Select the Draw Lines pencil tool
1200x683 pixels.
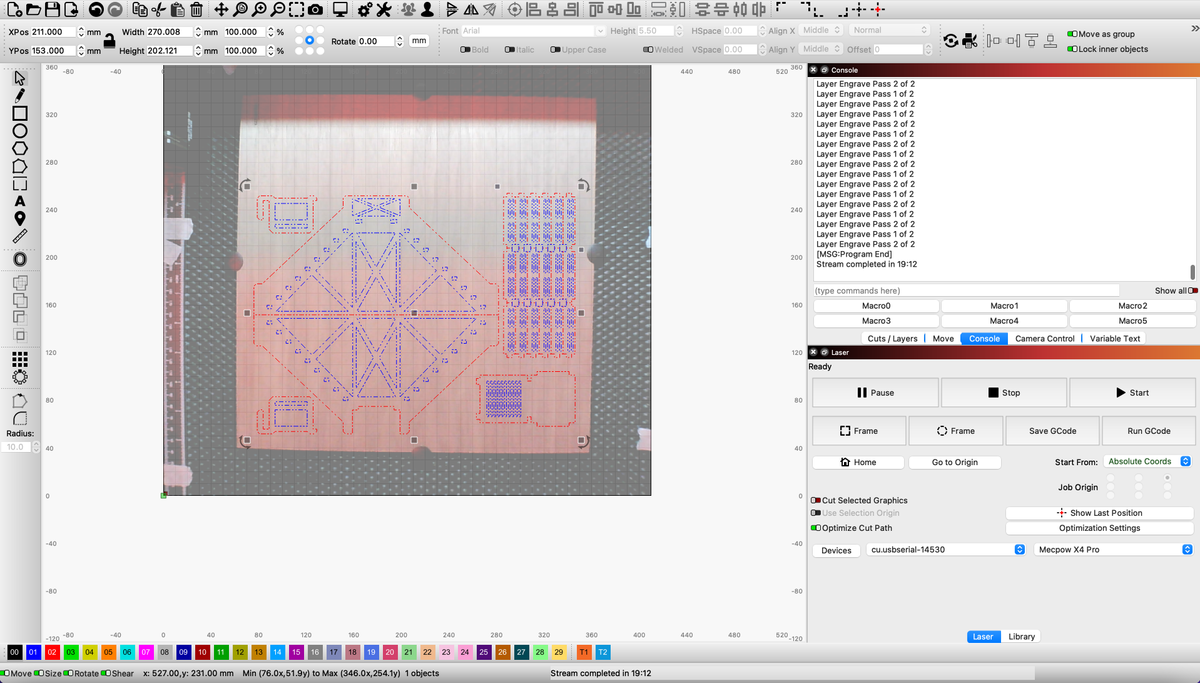click(x=19, y=94)
